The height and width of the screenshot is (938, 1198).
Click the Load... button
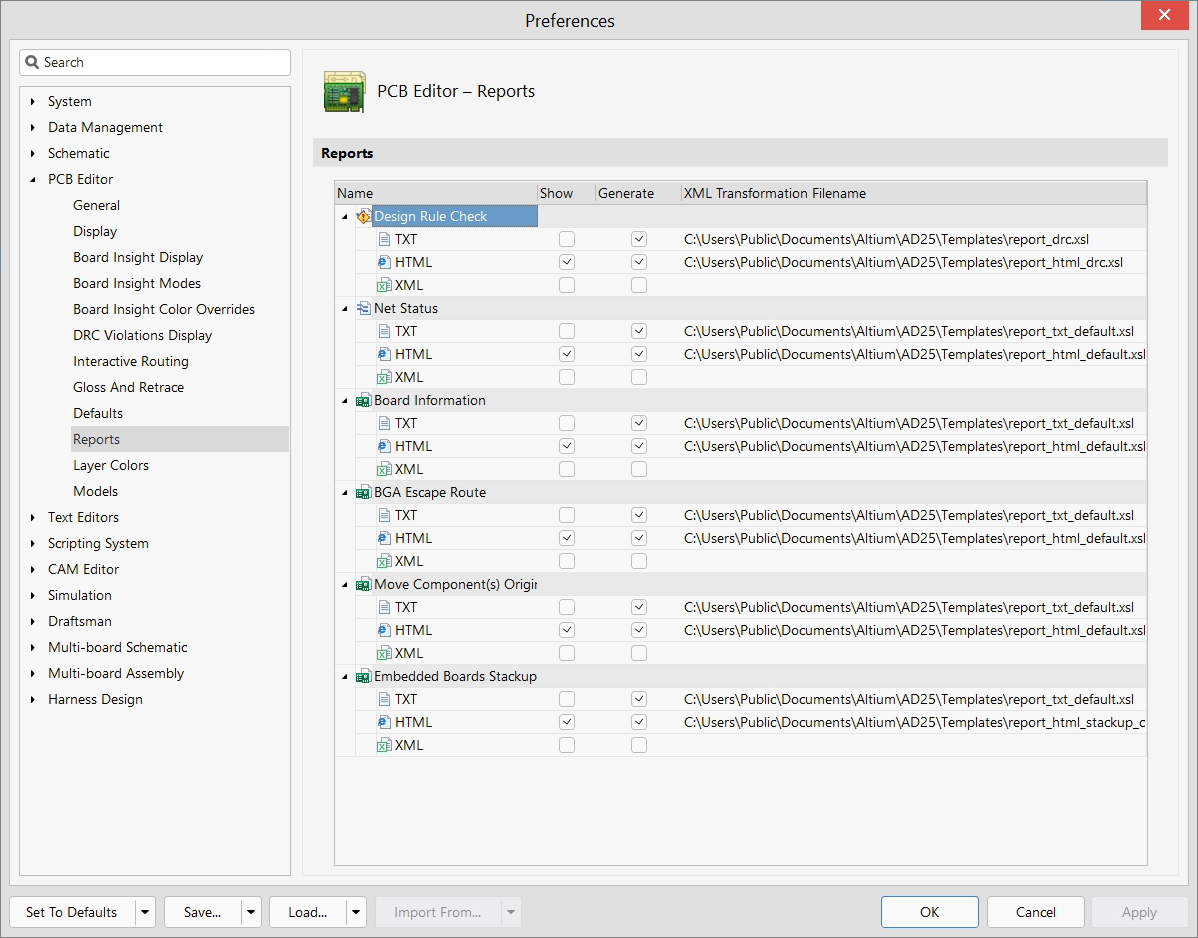308,912
